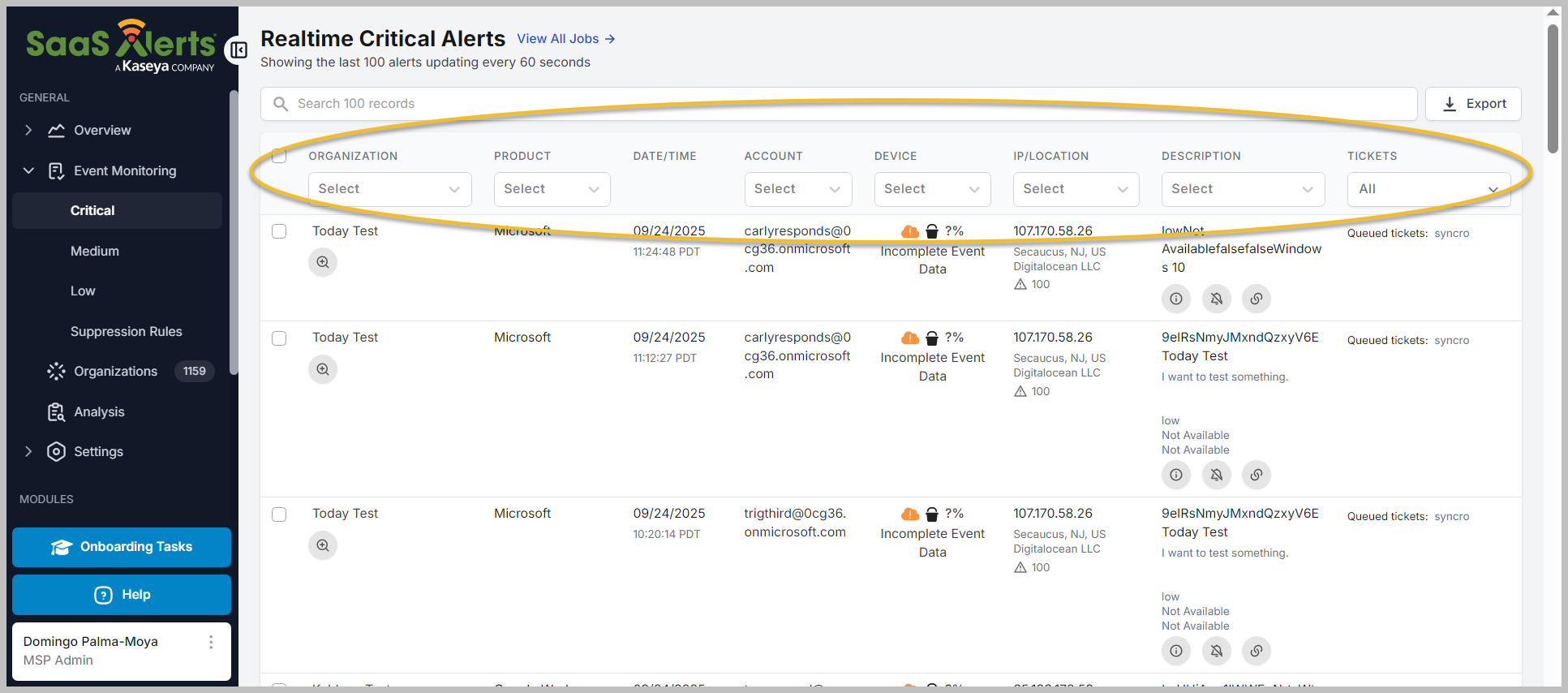Click the link icon in third alert row
This screenshot has width=1568, height=693.
(1256, 651)
